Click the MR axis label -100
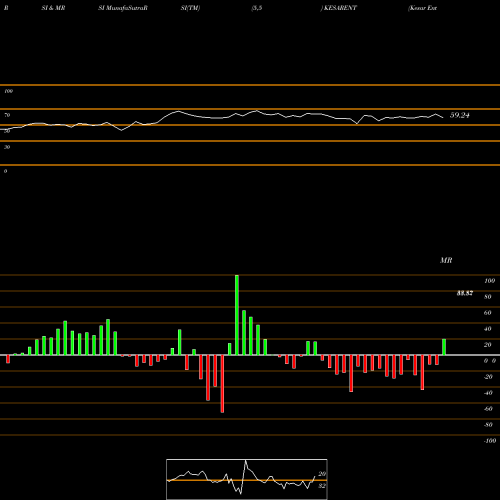Viewport: 500px width, 500px height. click(490, 441)
